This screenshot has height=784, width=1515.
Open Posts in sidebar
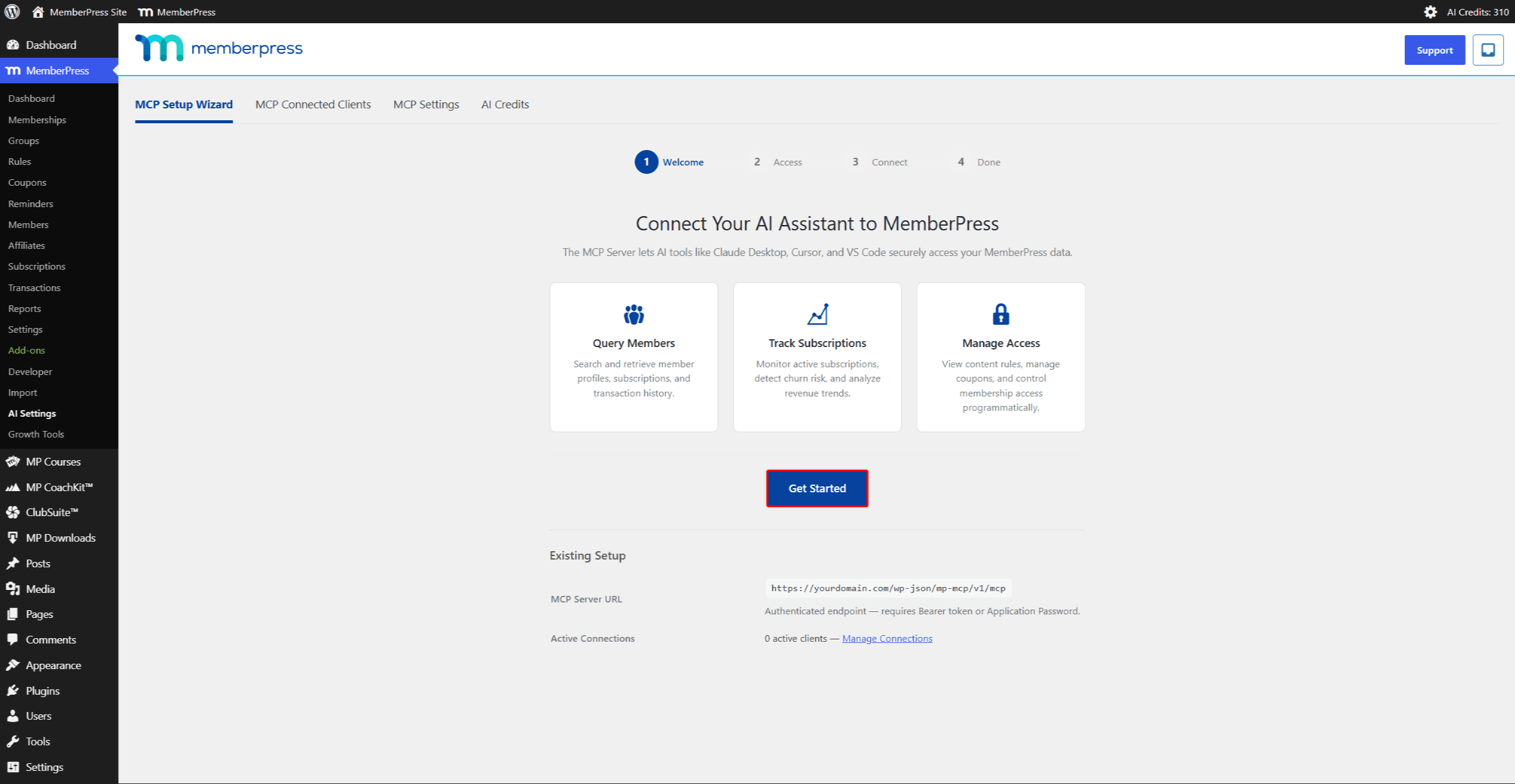[x=59, y=563]
